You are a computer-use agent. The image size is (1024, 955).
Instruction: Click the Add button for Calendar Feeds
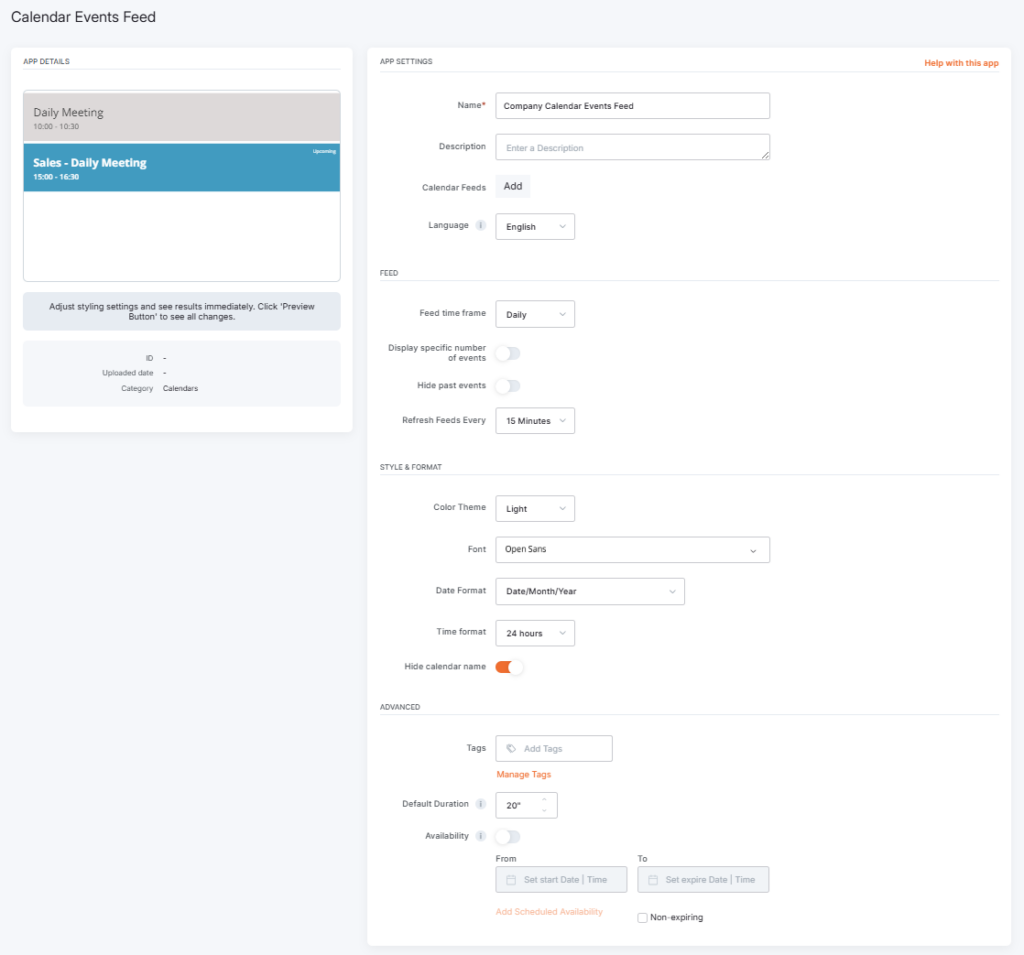512,186
